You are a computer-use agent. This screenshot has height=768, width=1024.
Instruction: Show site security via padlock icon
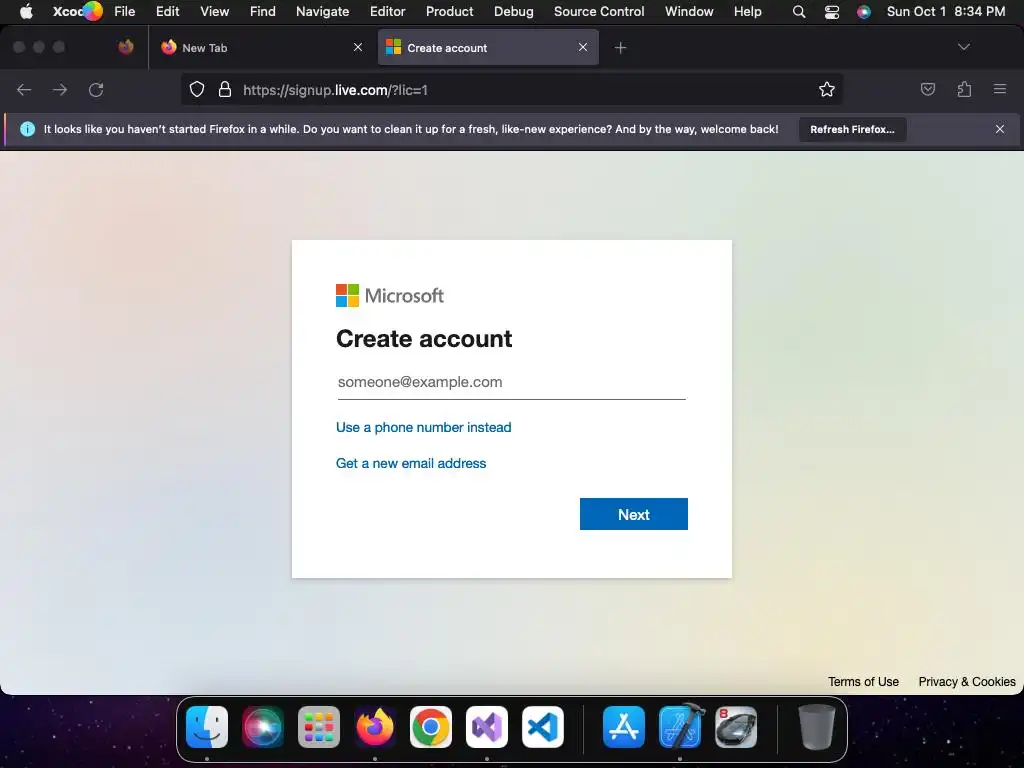[225, 89]
